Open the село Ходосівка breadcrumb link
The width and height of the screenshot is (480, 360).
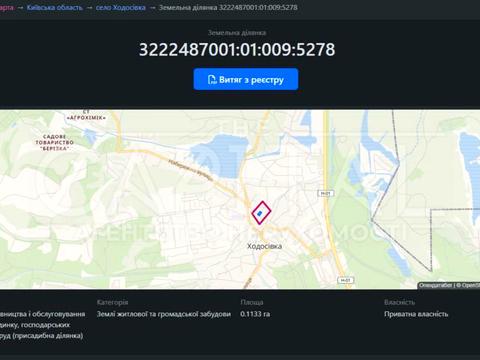[121, 7]
